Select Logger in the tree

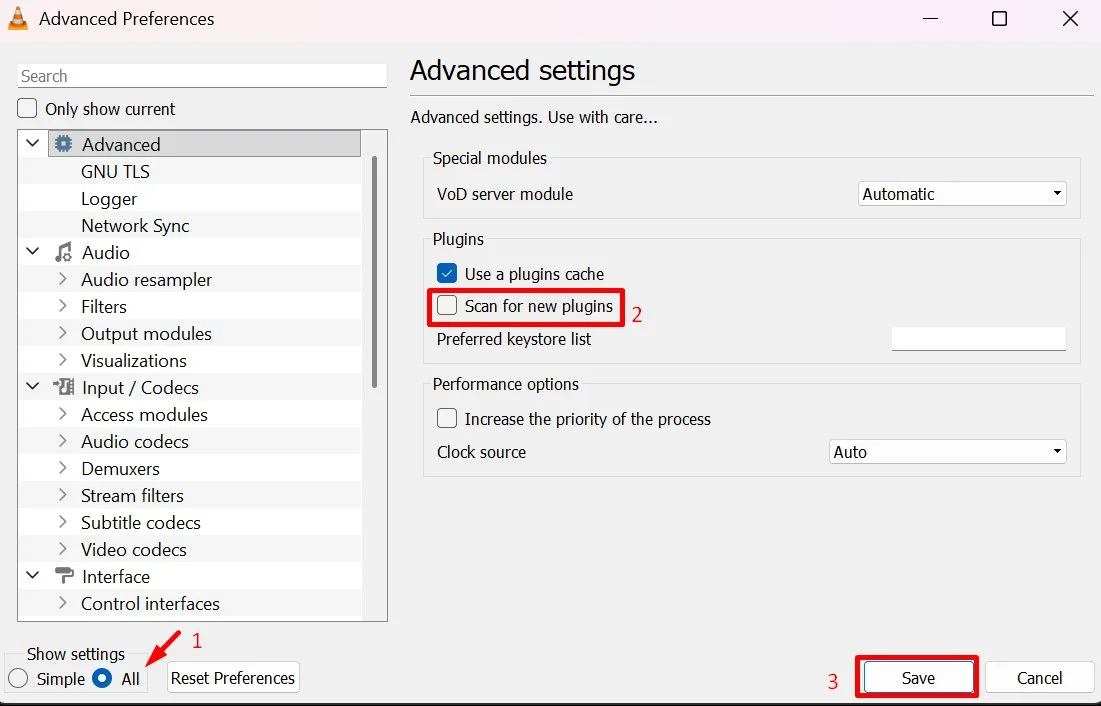(109, 199)
